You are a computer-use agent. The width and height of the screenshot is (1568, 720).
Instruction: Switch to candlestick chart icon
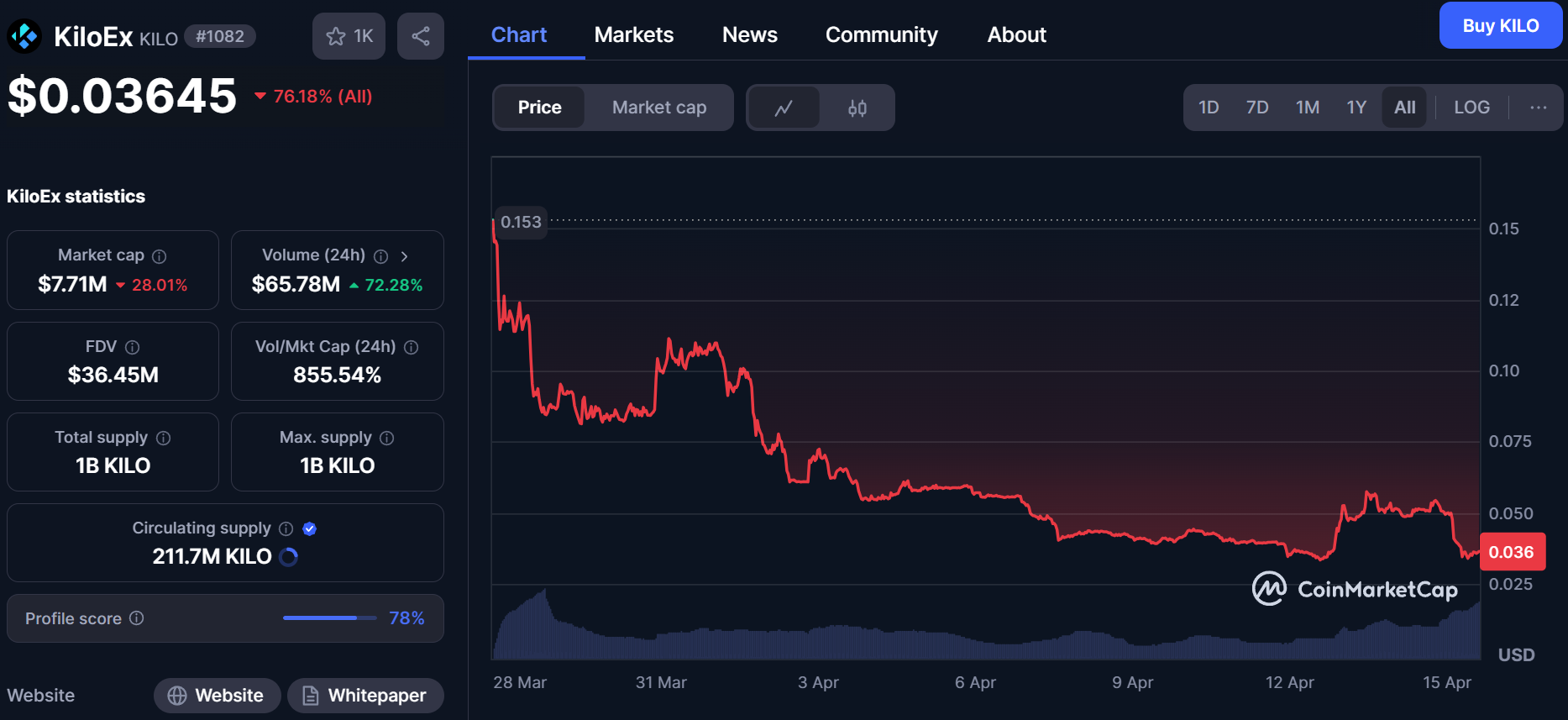point(857,108)
